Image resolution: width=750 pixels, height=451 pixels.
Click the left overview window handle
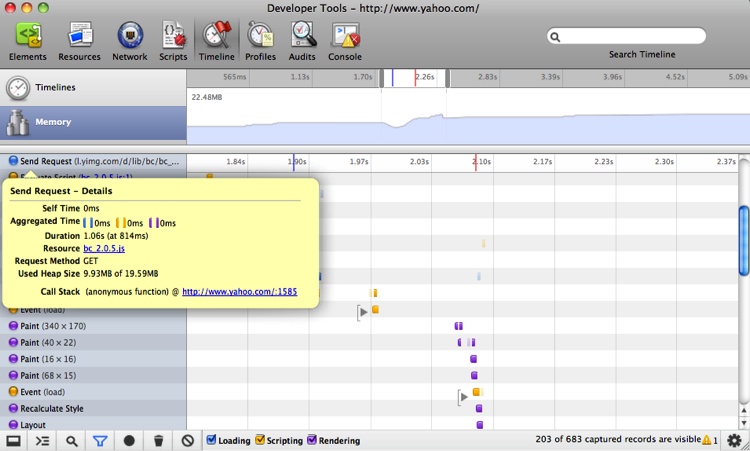382,78
